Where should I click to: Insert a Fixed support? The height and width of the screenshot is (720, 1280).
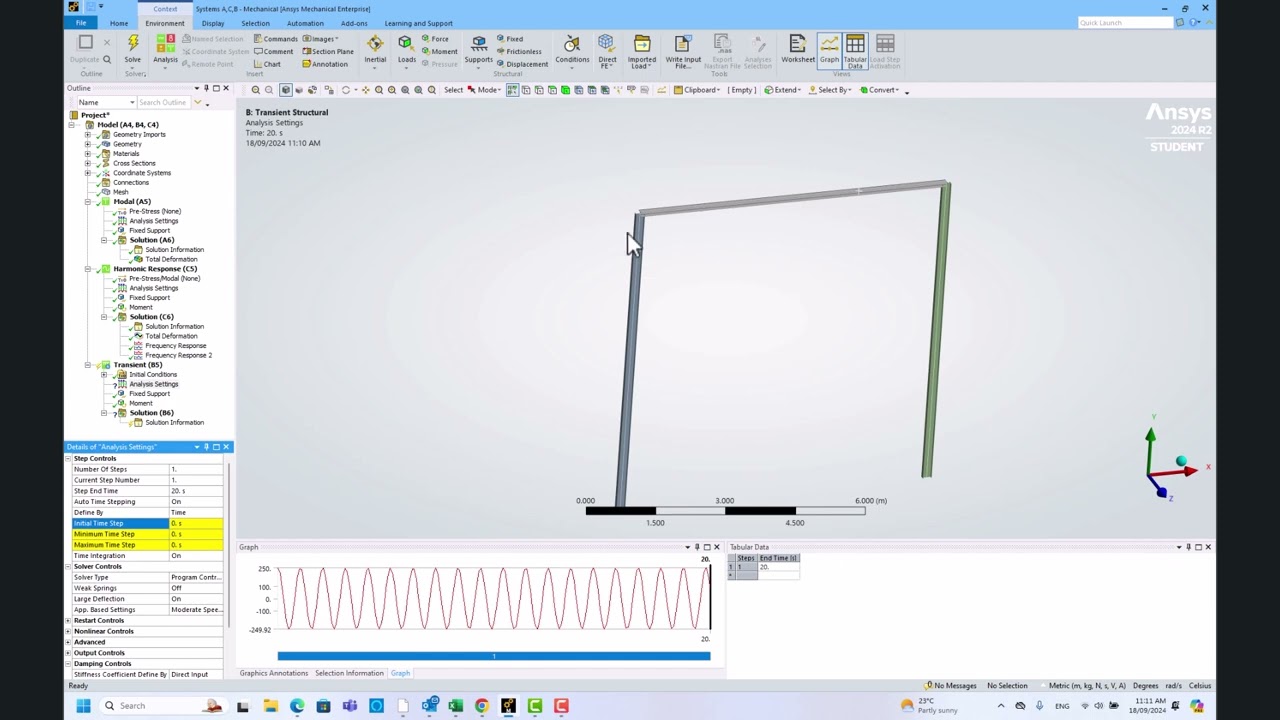click(509, 39)
